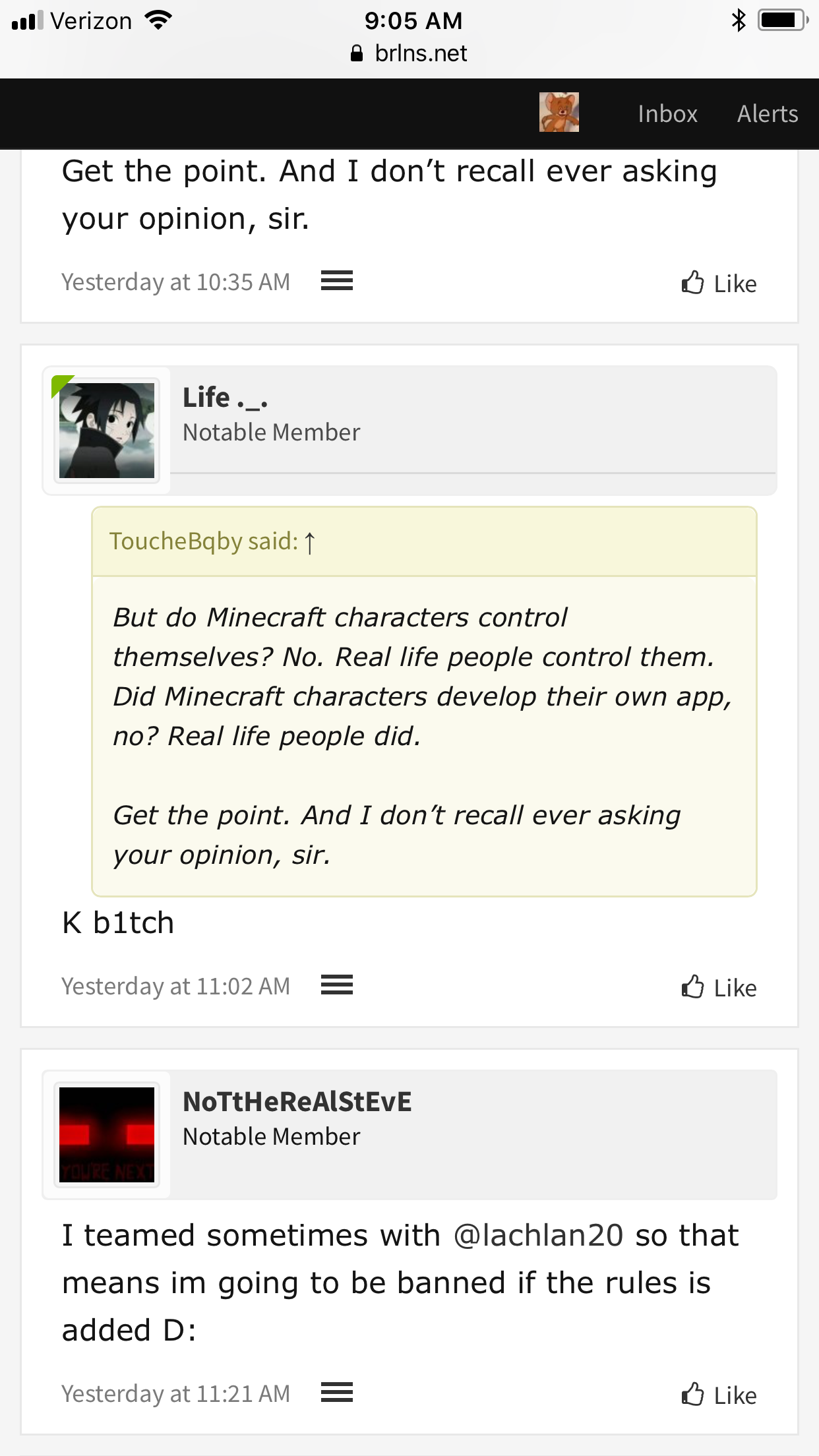This screenshot has height=1456, width=819.
Task: Like the post from Yesterday at 10:35 AM
Action: pyautogui.click(x=719, y=284)
